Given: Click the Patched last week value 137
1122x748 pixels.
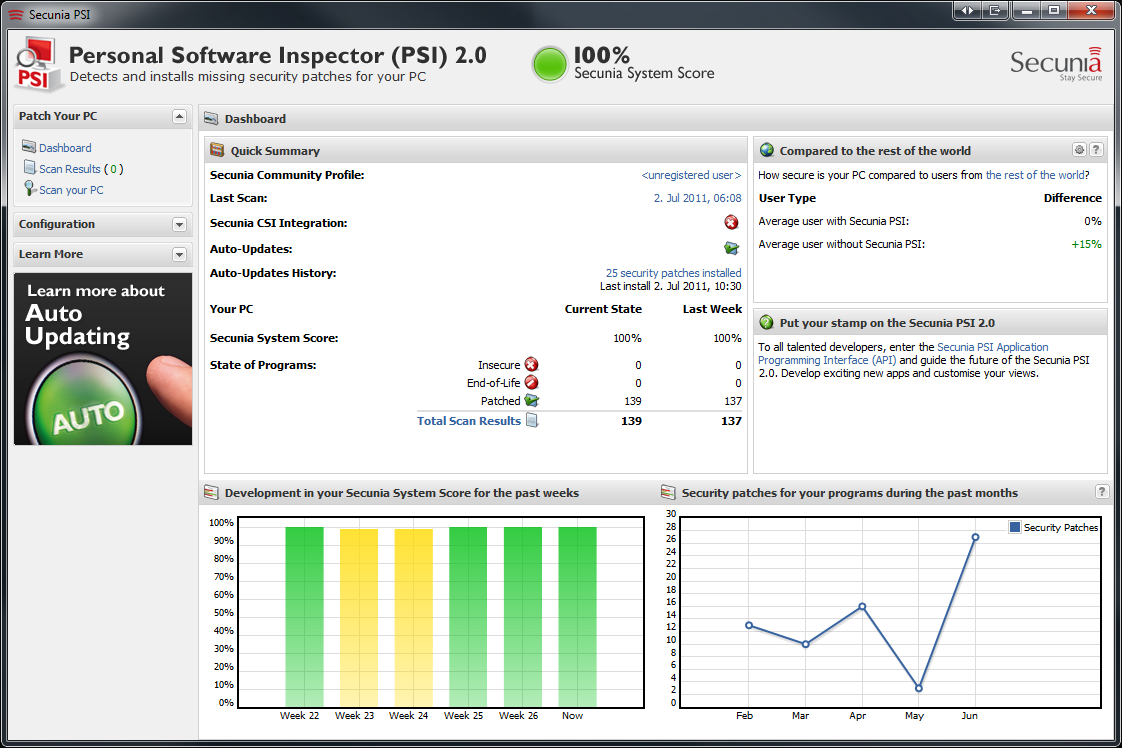Looking at the screenshot, I should (x=733, y=401).
